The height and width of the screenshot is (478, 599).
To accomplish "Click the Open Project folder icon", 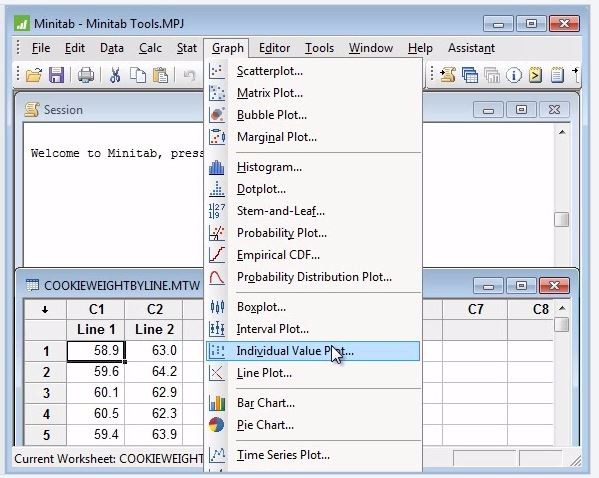I will click(x=34, y=75).
